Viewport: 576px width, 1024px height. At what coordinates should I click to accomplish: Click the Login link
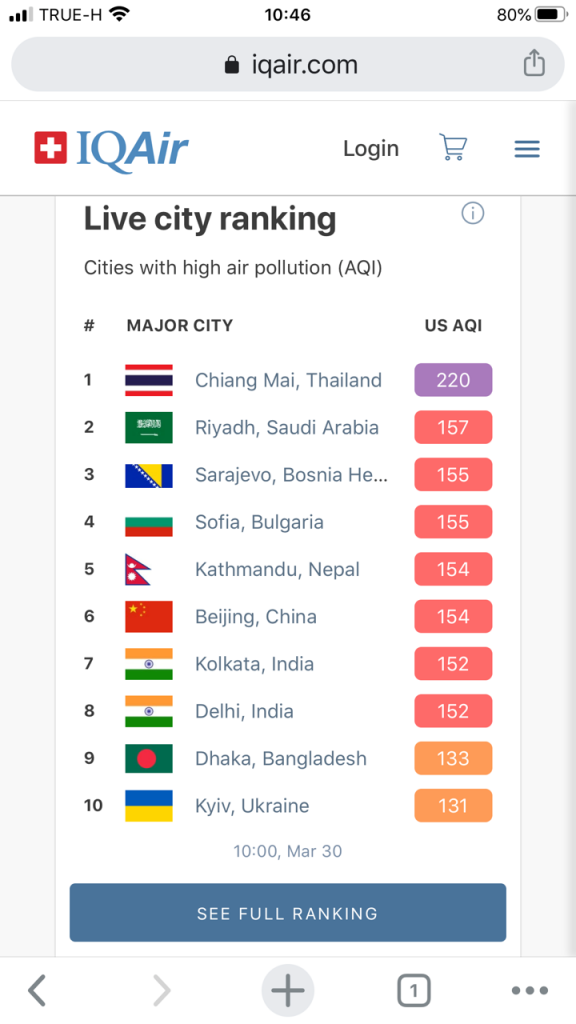point(371,149)
